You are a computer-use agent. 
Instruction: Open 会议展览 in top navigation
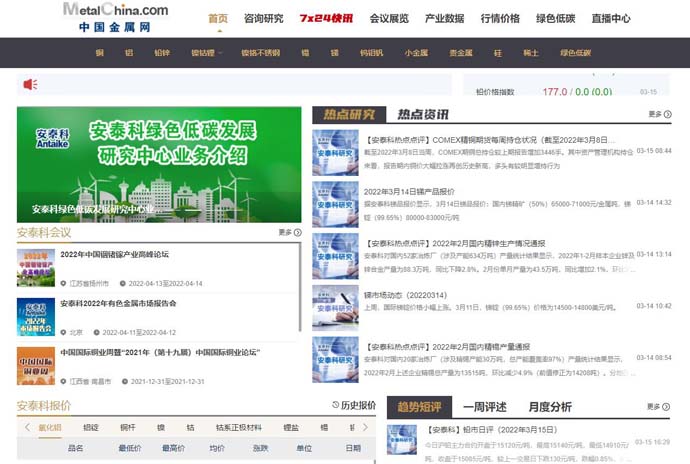[389, 18]
